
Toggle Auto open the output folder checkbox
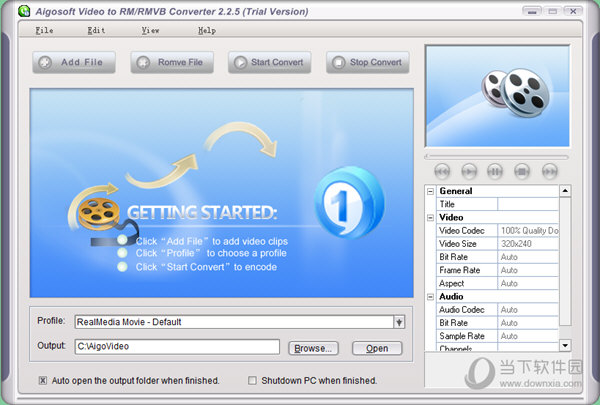pos(43,381)
